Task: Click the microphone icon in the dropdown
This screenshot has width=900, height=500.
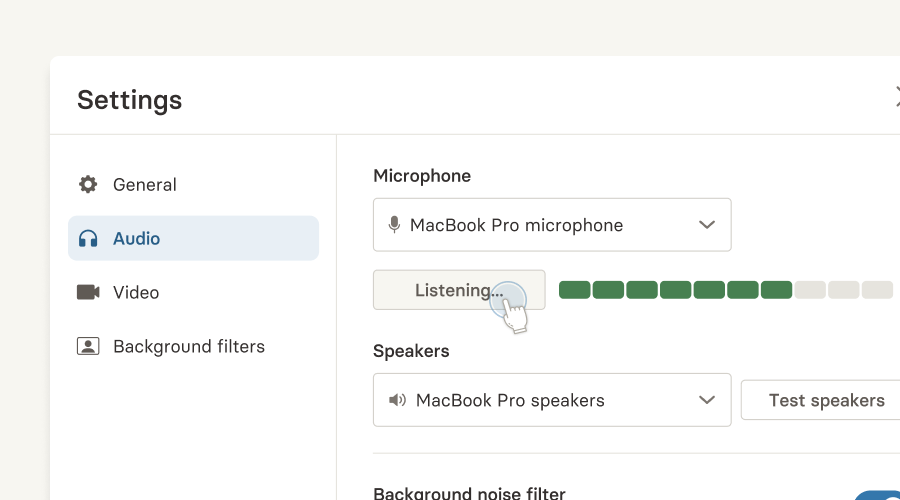Action: click(394, 225)
